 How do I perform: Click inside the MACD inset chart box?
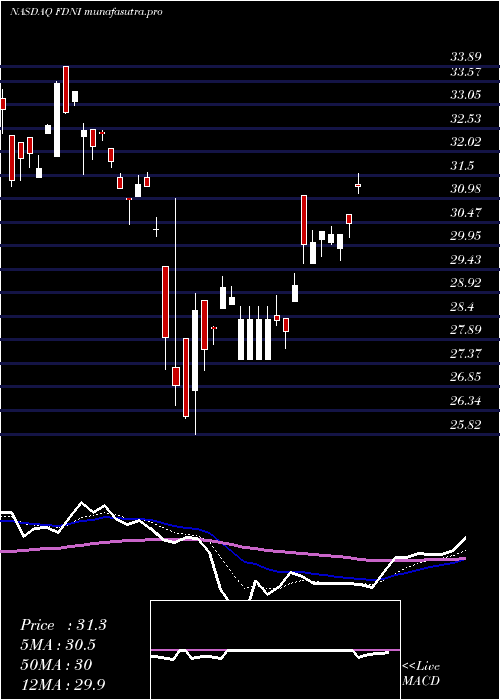[x=275, y=650]
